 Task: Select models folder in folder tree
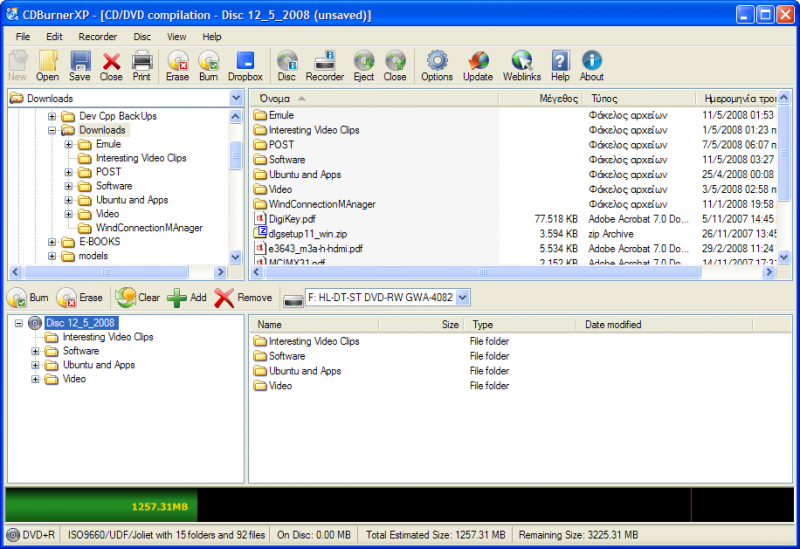click(x=93, y=256)
